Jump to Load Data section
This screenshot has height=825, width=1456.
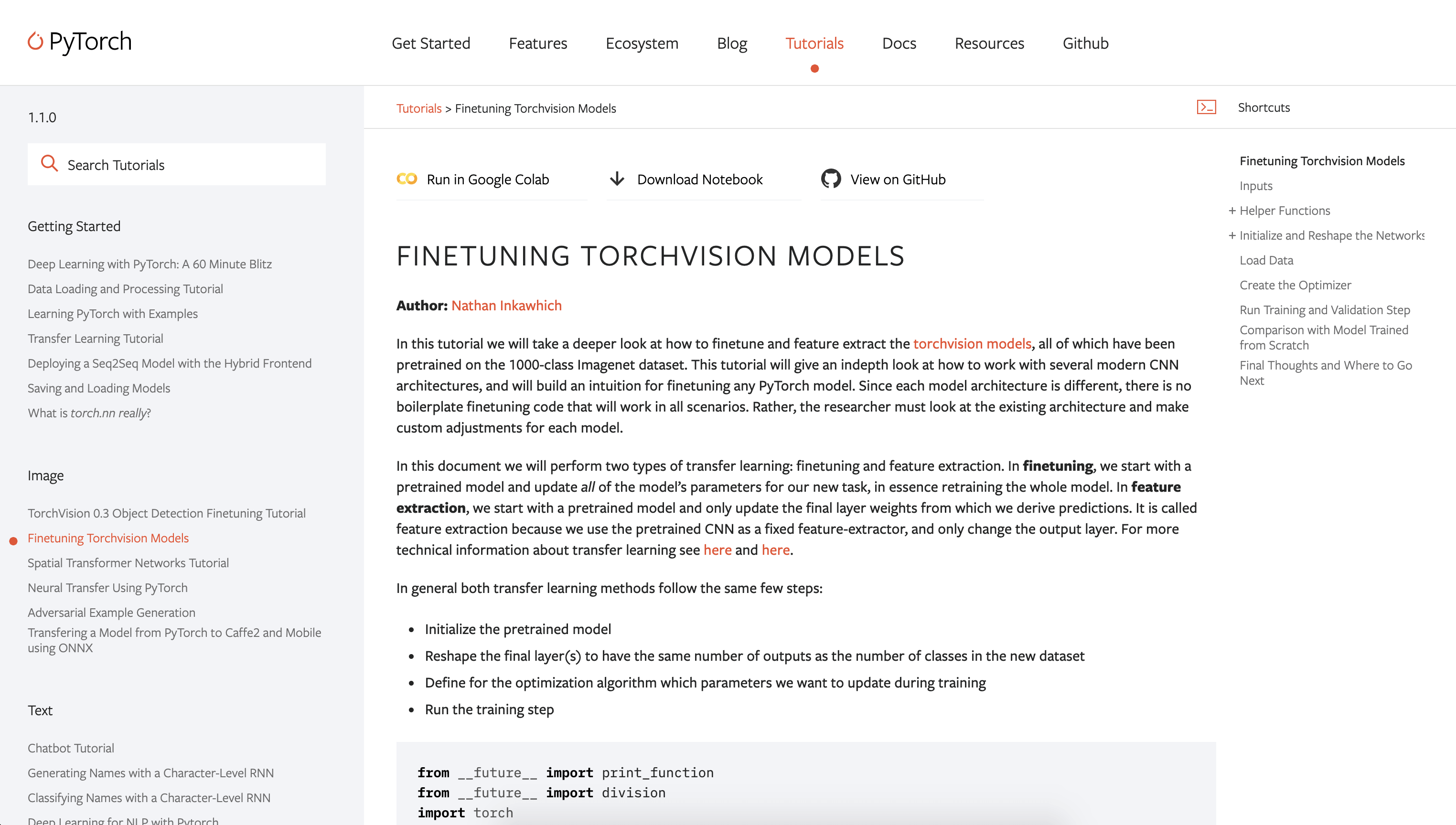click(1265, 260)
